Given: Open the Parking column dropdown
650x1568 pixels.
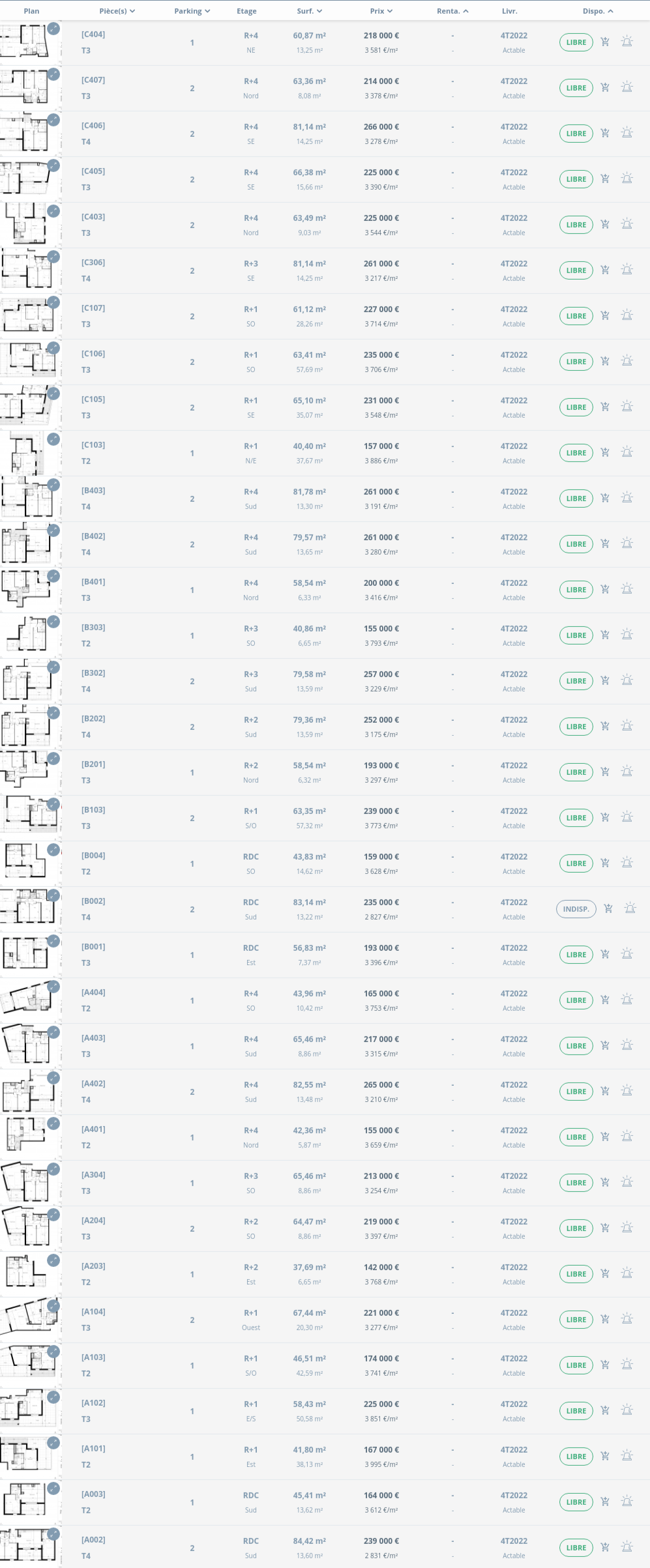Looking at the screenshot, I should point(192,11).
